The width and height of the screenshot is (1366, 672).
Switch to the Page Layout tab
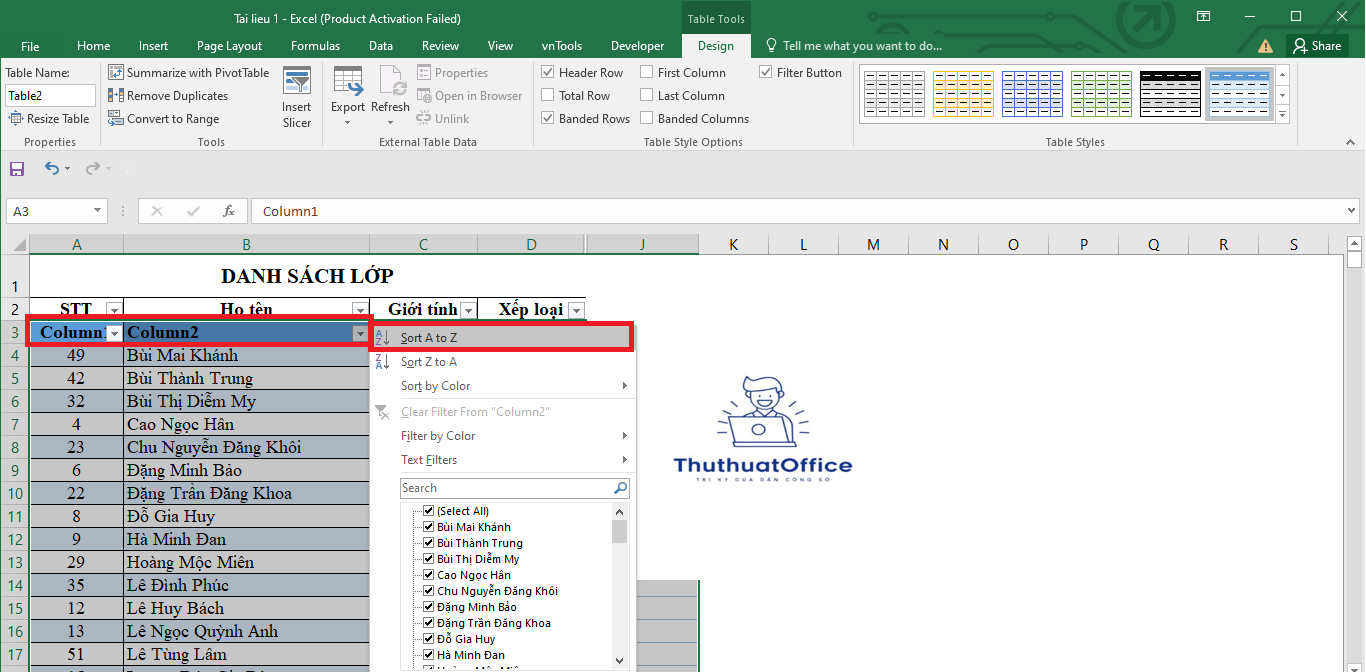[x=229, y=46]
